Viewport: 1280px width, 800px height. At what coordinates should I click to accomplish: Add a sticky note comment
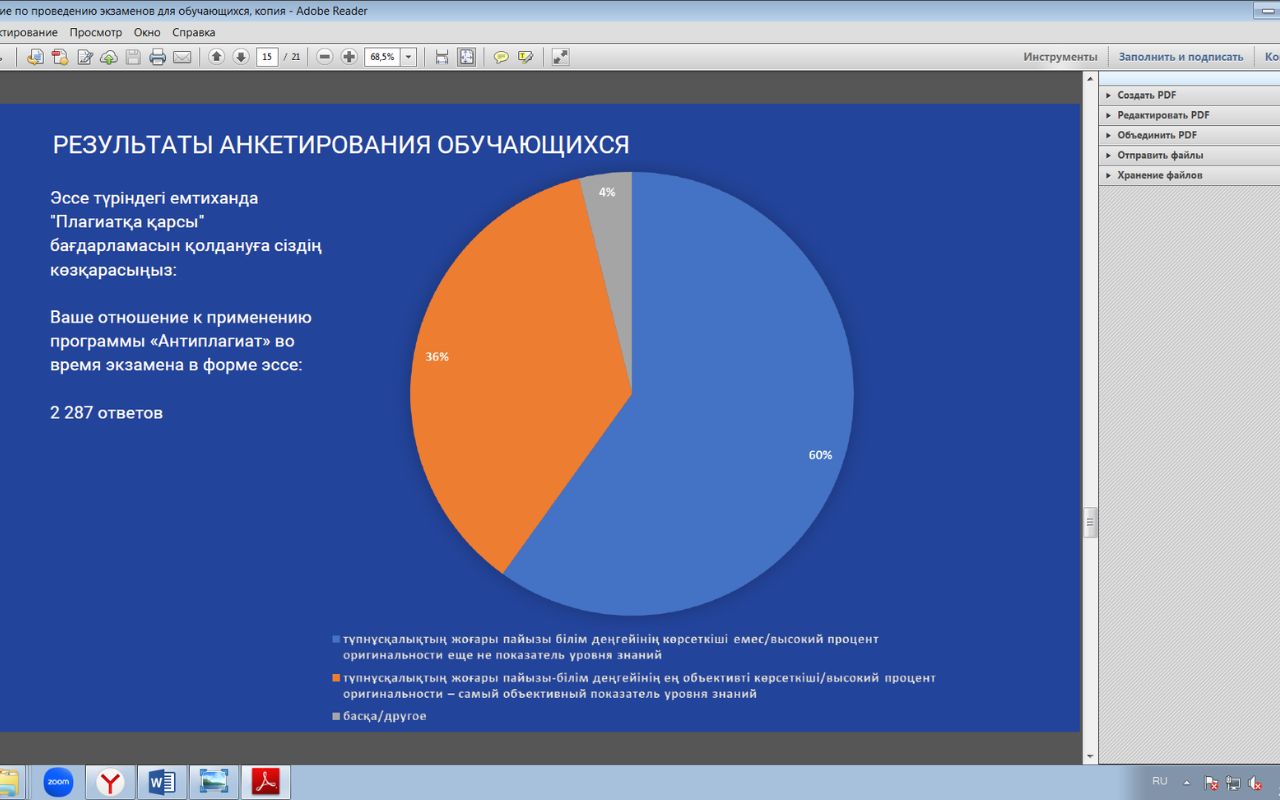[x=501, y=57]
